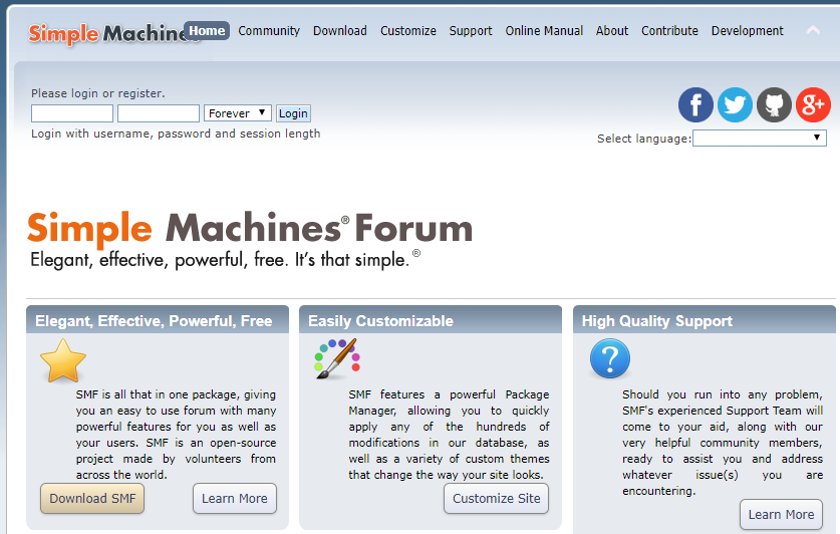Collapse header using the upward chevron
840x534 pixels.
tap(813, 31)
